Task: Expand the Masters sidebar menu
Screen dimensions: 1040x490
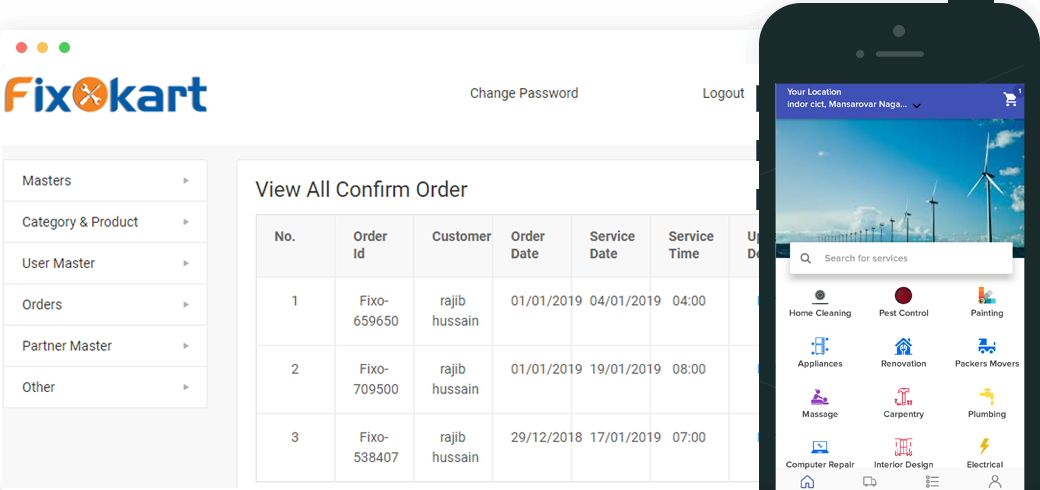Action: (105, 181)
